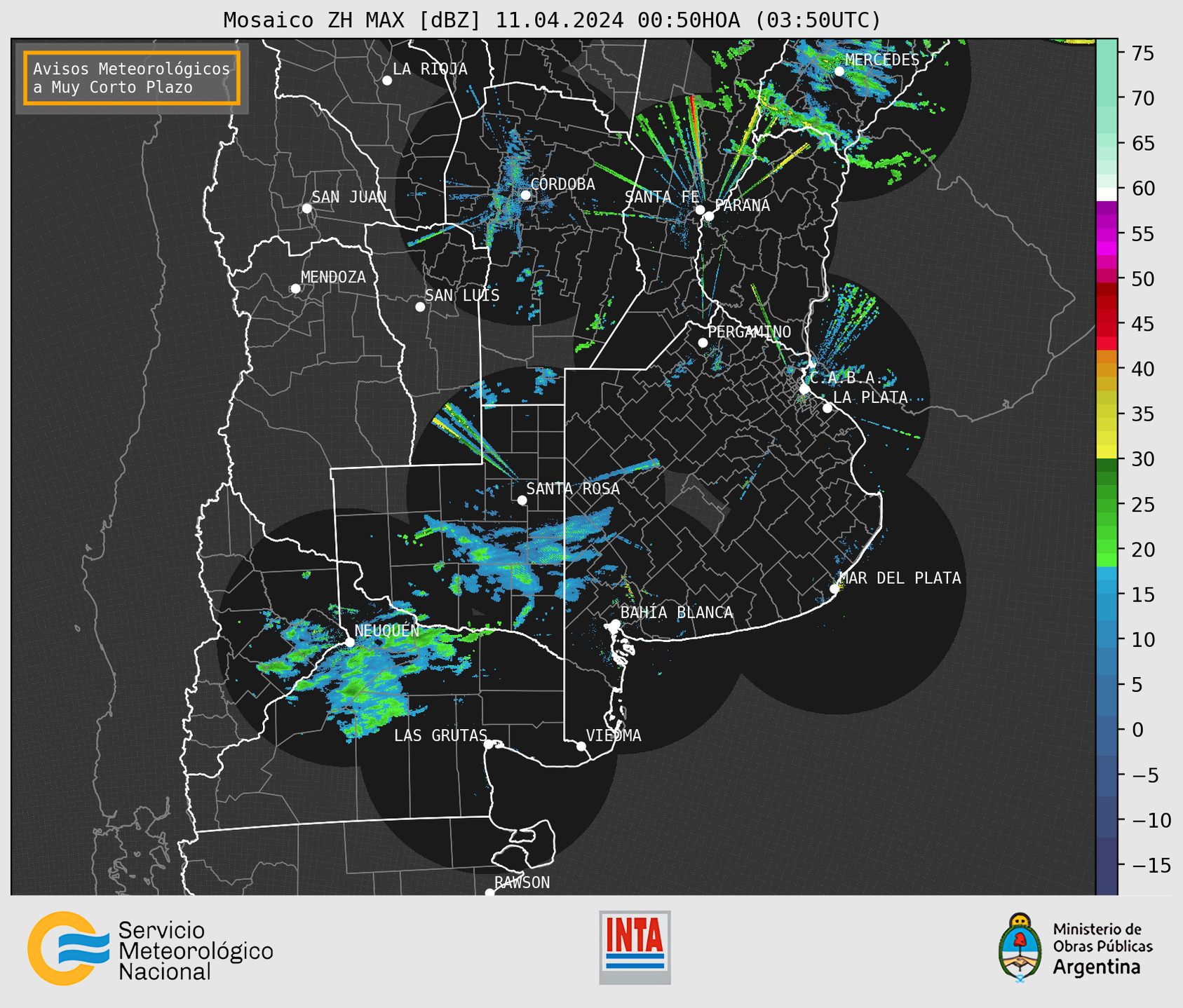1183x1008 pixels.
Task: Click the San Juan city marker dot
Action: 306,208
